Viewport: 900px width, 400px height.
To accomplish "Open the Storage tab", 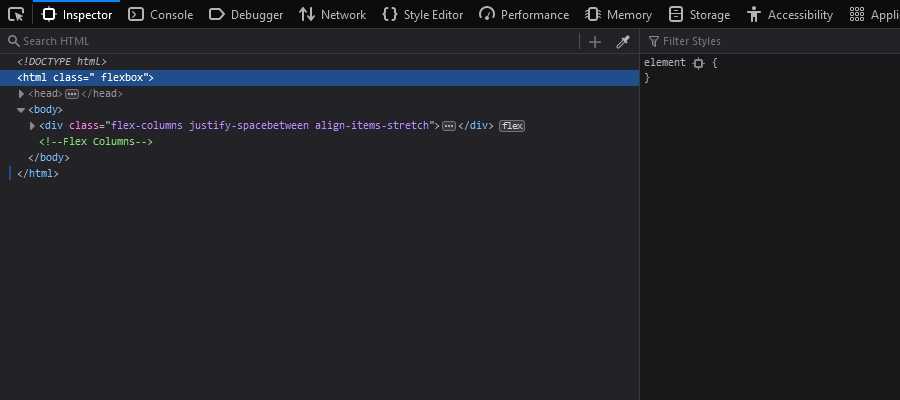I will pos(699,15).
